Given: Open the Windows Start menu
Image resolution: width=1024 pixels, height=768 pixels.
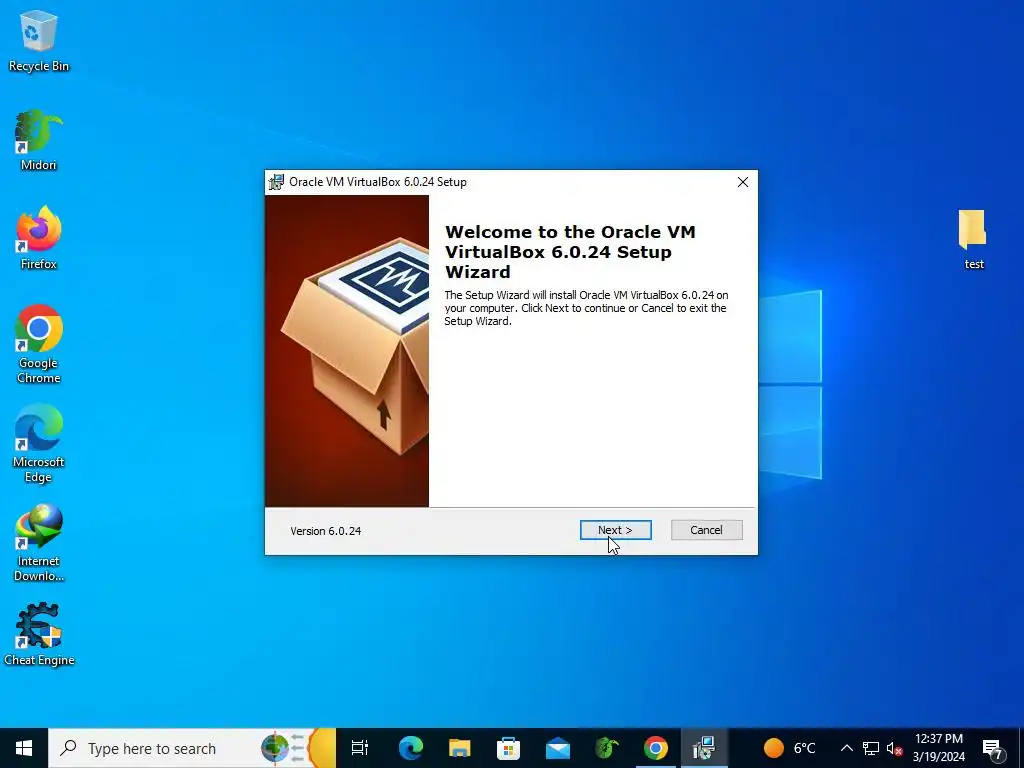Looking at the screenshot, I should [x=24, y=748].
